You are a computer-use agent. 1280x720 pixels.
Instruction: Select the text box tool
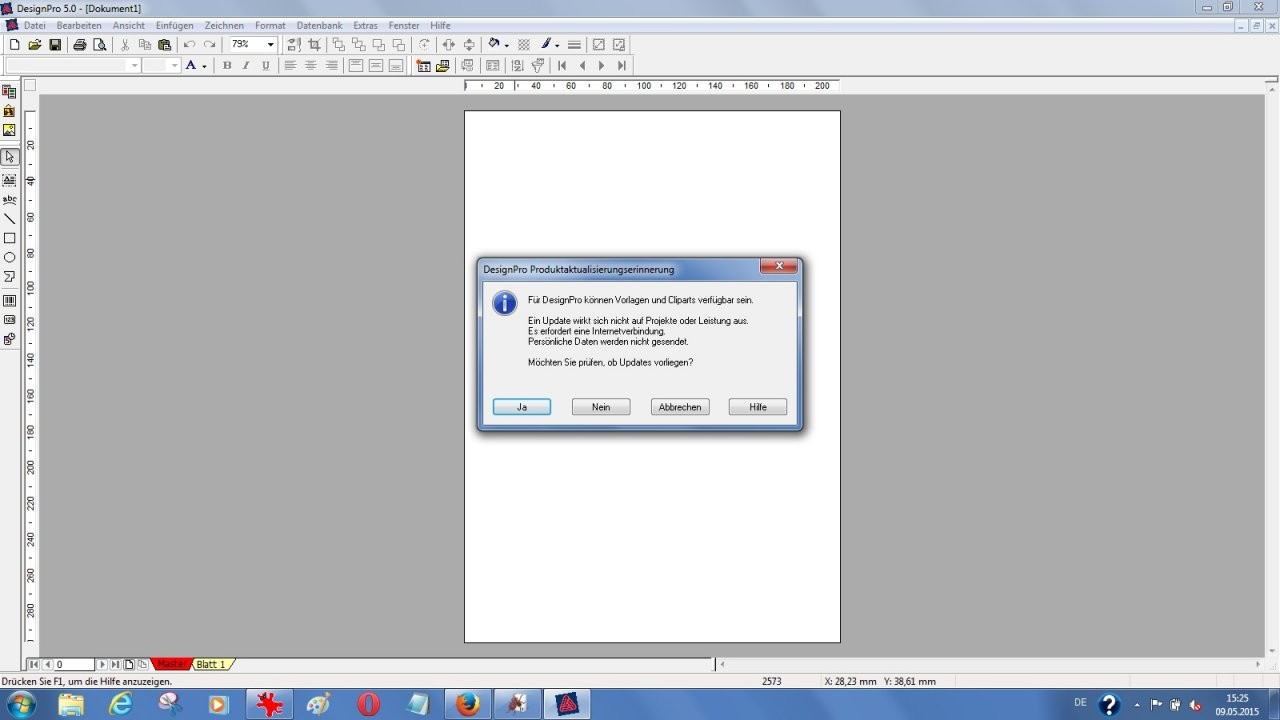pyautogui.click(x=10, y=180)
